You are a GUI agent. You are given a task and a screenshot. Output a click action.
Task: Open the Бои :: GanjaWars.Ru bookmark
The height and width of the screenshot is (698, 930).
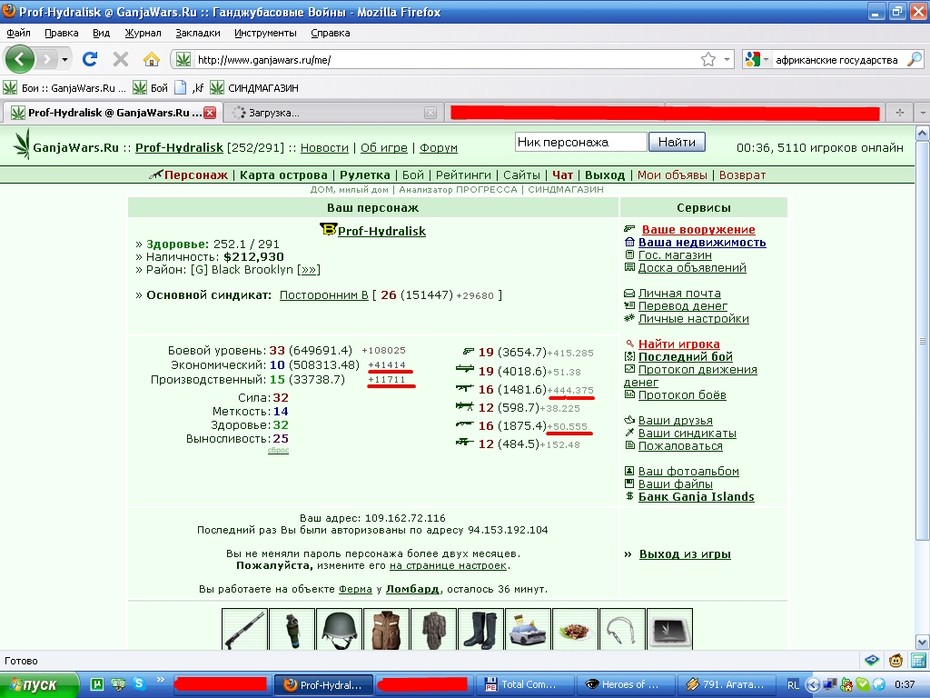[65, 88]
